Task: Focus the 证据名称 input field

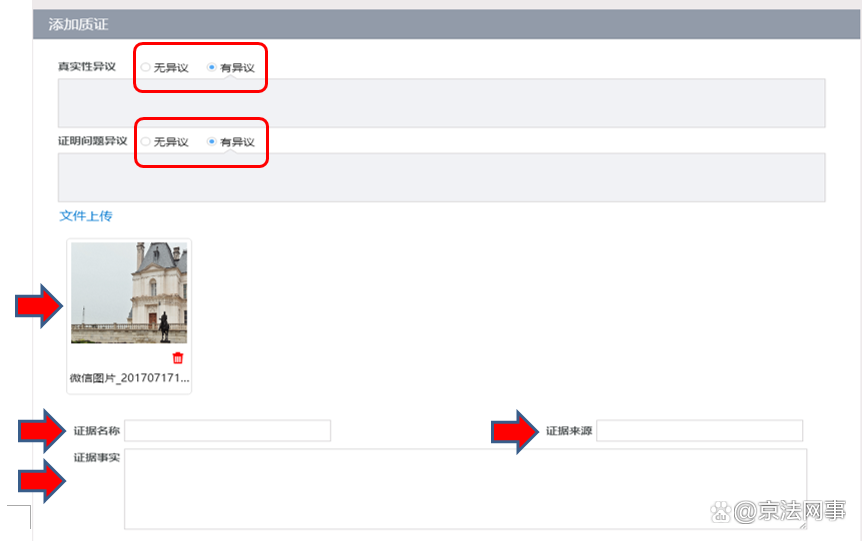Action: 227,431
